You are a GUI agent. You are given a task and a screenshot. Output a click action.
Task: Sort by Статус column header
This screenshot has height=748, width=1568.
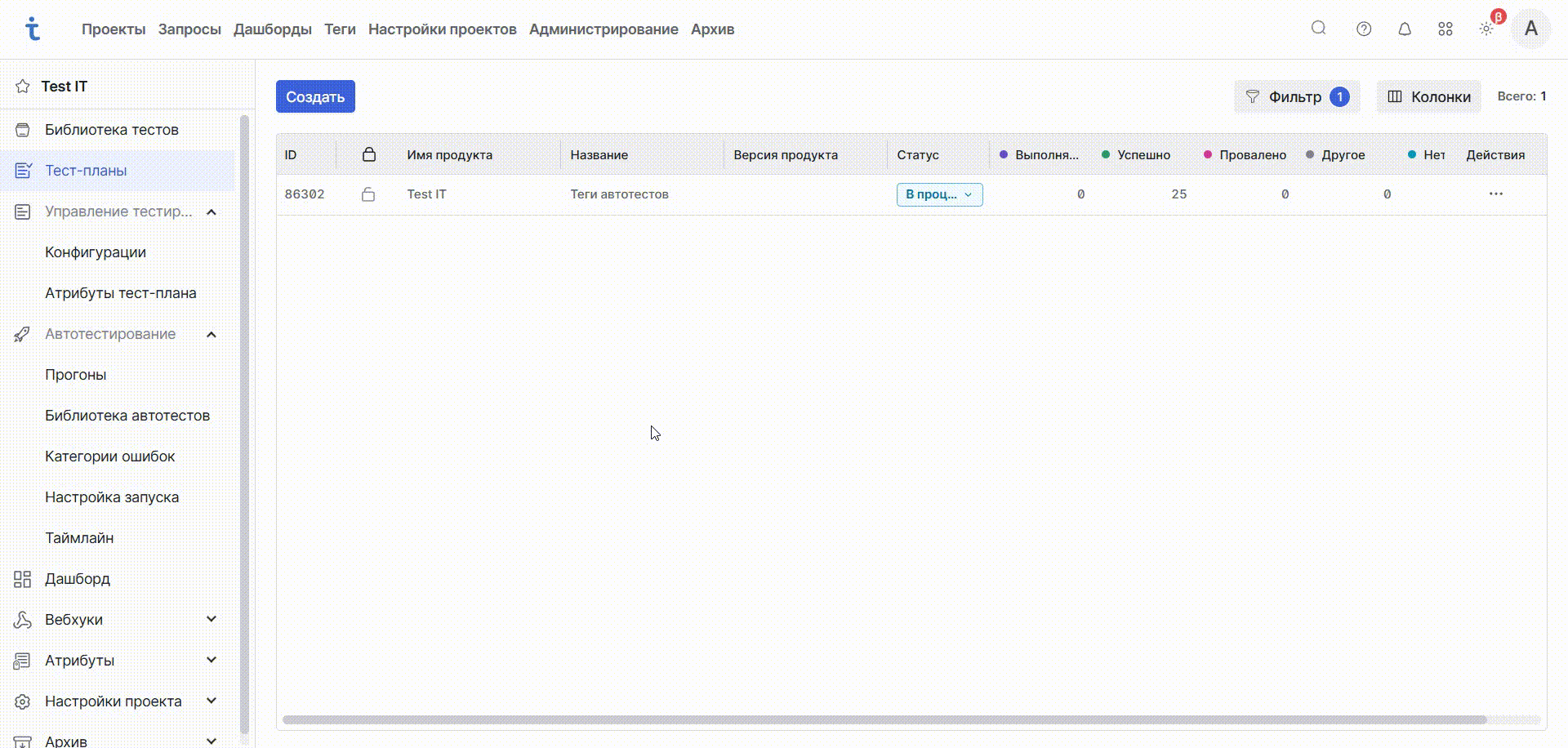click(918, 155)
